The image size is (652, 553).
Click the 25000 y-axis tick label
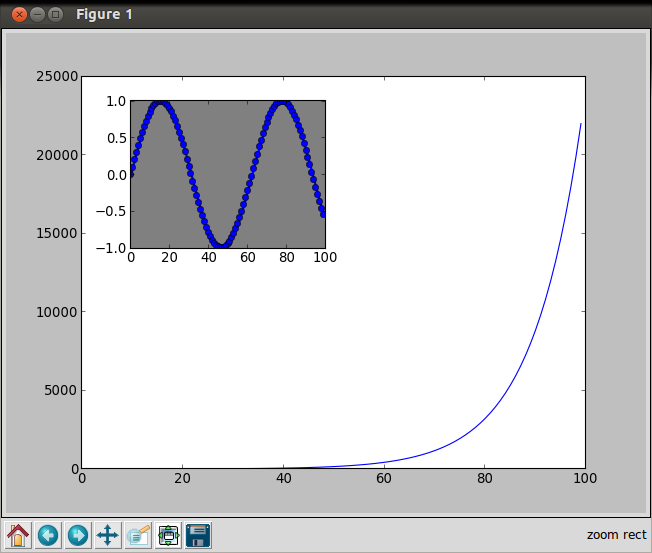coord(57,76)
